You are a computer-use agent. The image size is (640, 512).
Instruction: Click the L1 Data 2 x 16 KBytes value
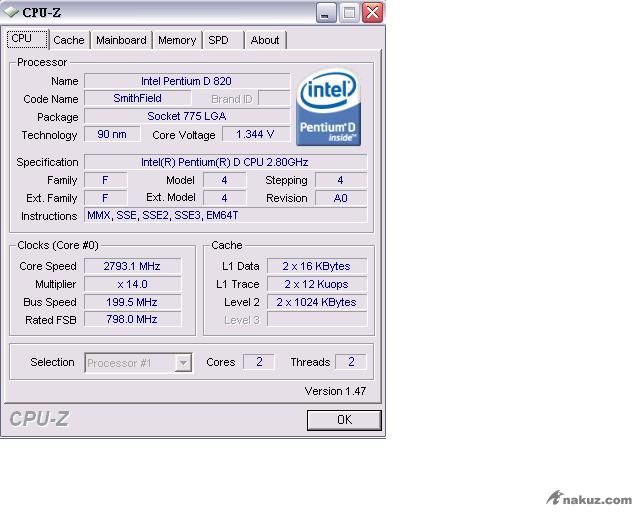click(317, 266)
